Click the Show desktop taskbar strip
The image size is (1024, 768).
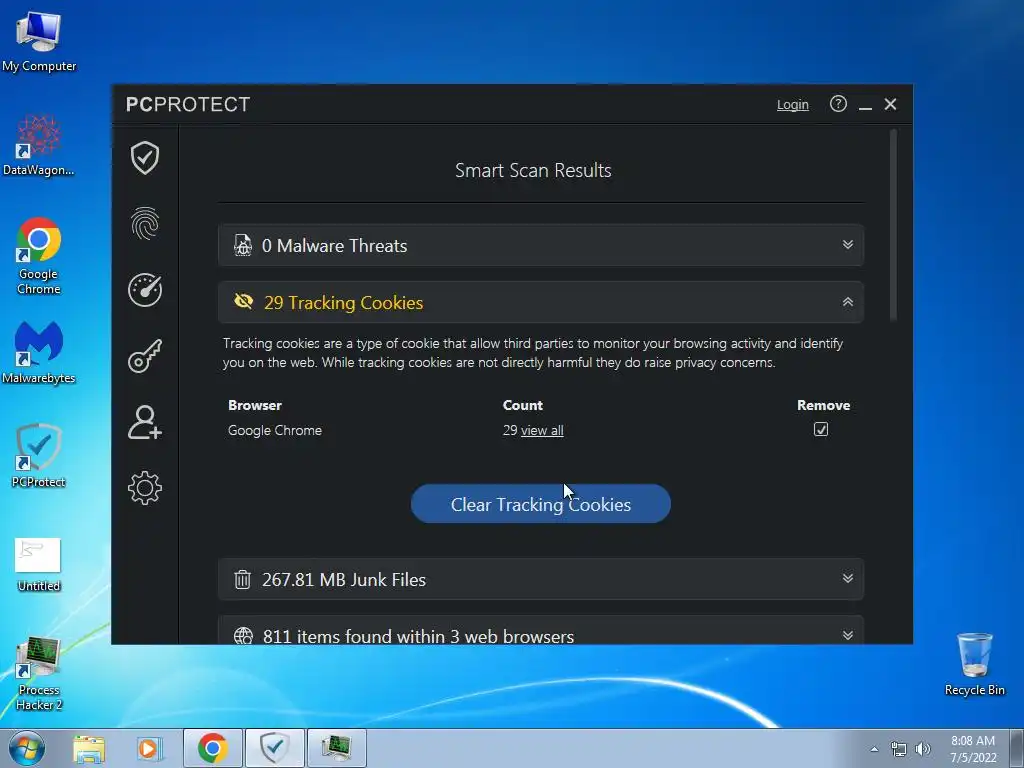[x=1016, y=748]
